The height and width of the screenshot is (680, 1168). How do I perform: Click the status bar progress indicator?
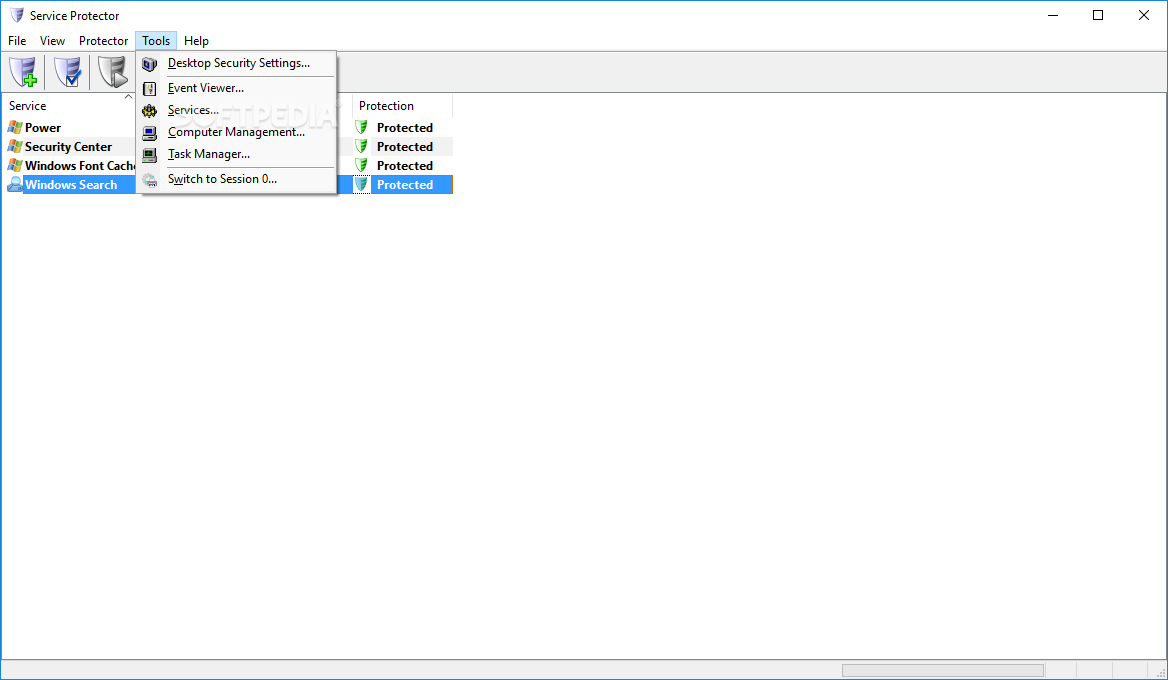pos(942,670)
